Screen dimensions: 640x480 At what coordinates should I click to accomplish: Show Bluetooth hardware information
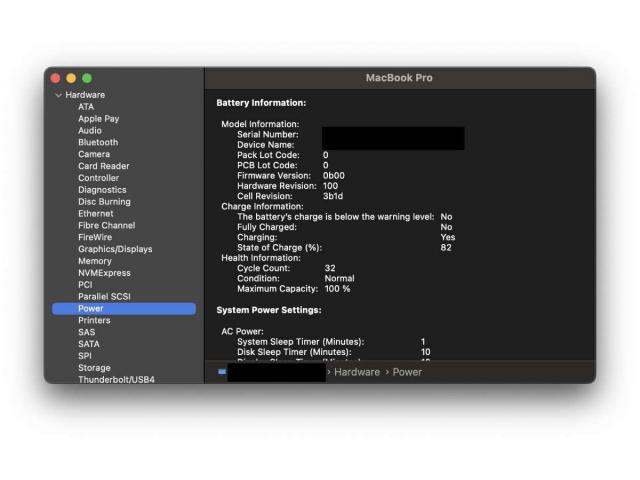(98, 143)
